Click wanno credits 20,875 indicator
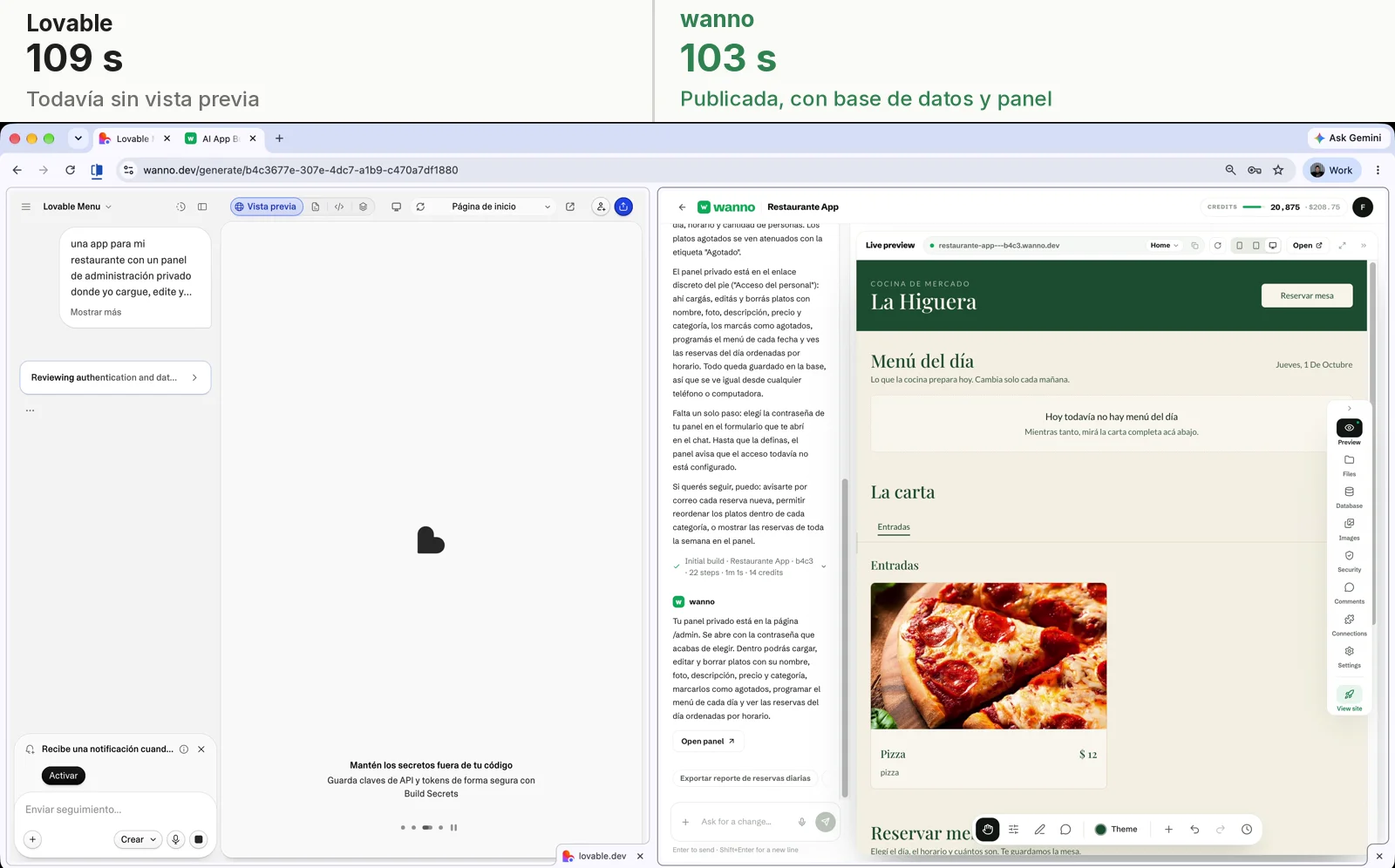The image size is (1395, 868). [x=1273, y=207]
